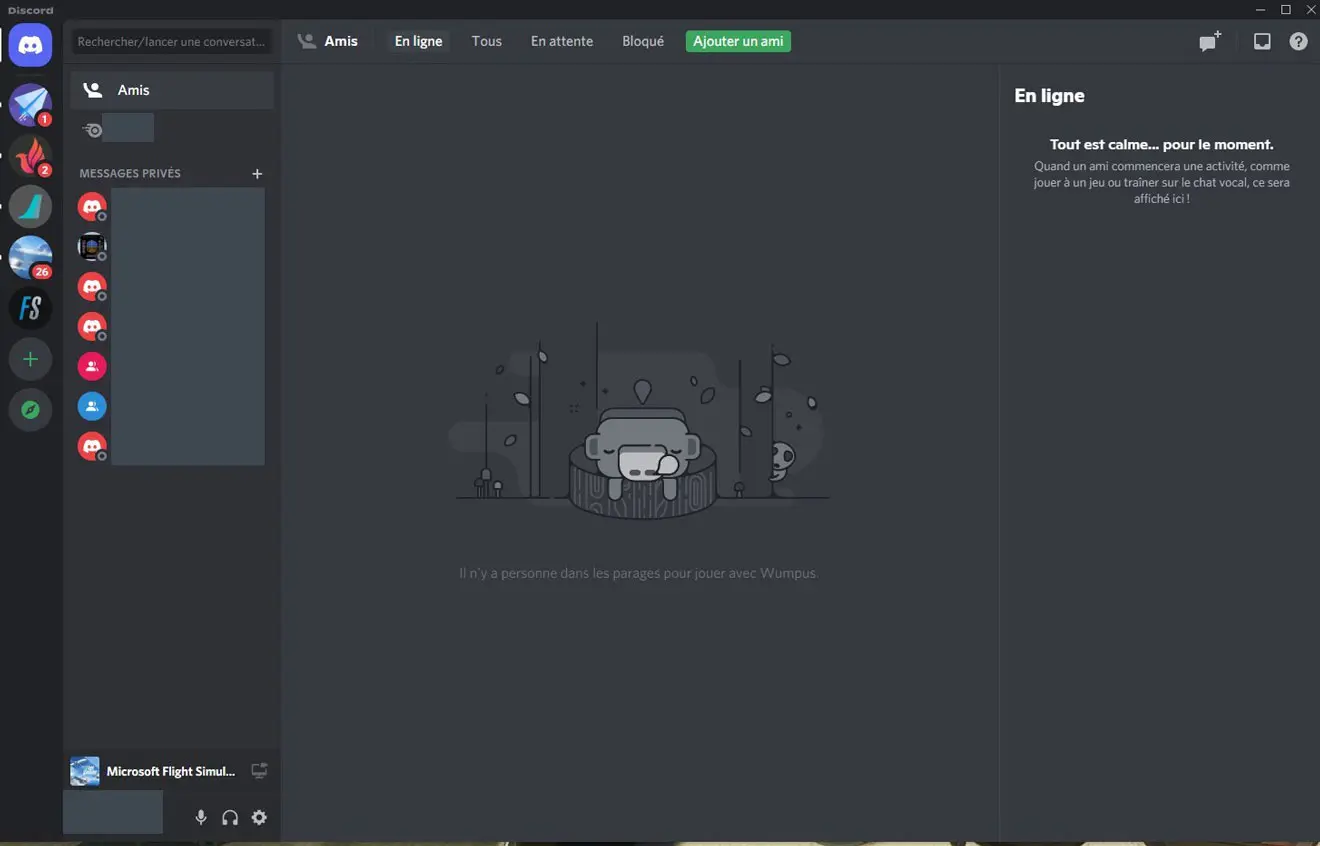Open the pink group DM avatar
1320x846 pixels.
point(92,367)
